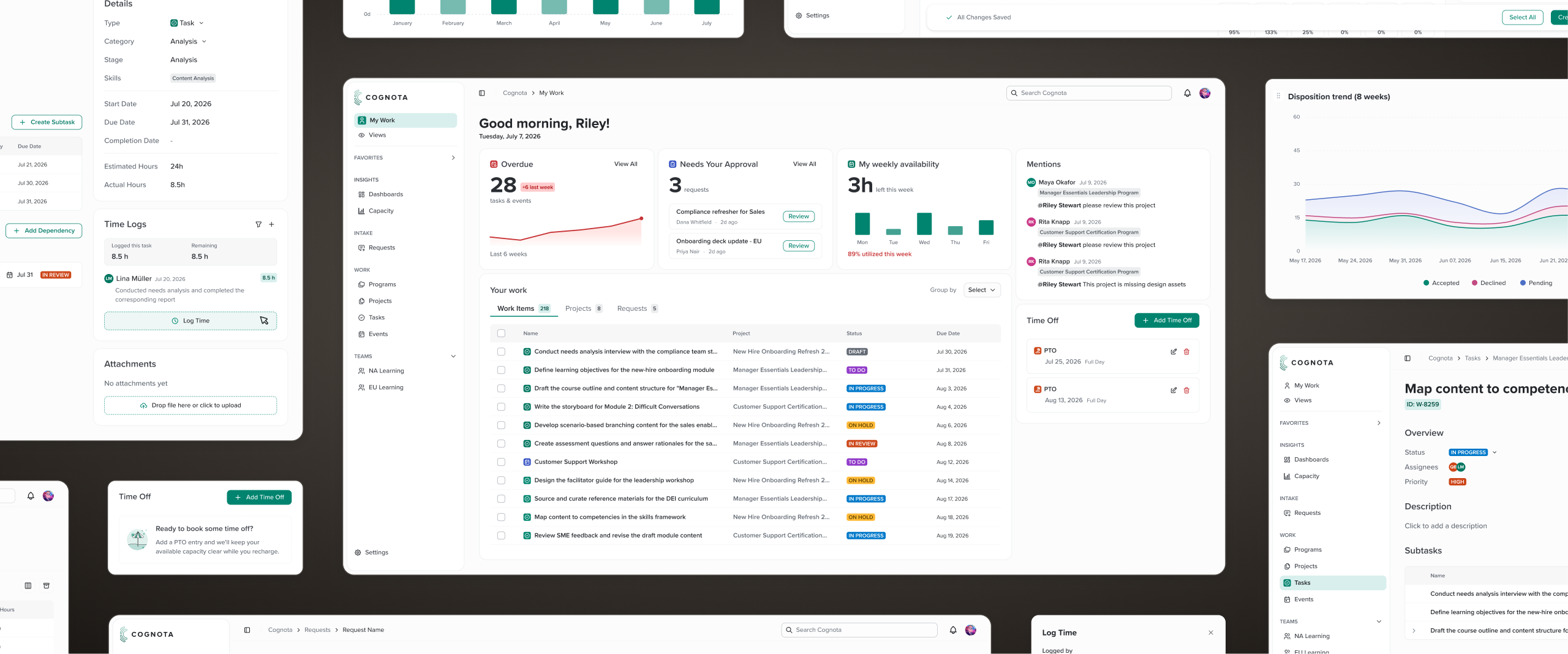Collapse the TEAMS section in main sidebar

coord(453,356)
